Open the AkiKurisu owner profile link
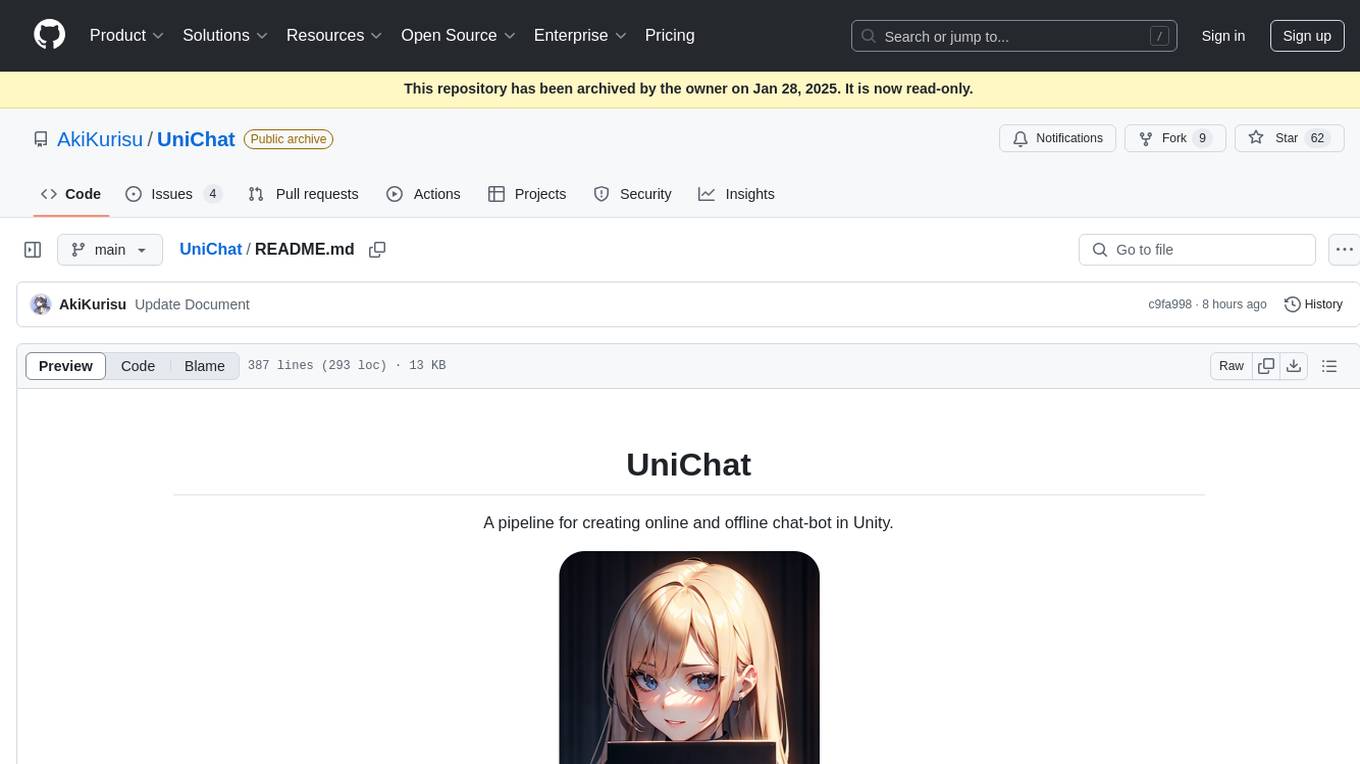The width and height of the screenshot is (1360, 764). (100, 139)
